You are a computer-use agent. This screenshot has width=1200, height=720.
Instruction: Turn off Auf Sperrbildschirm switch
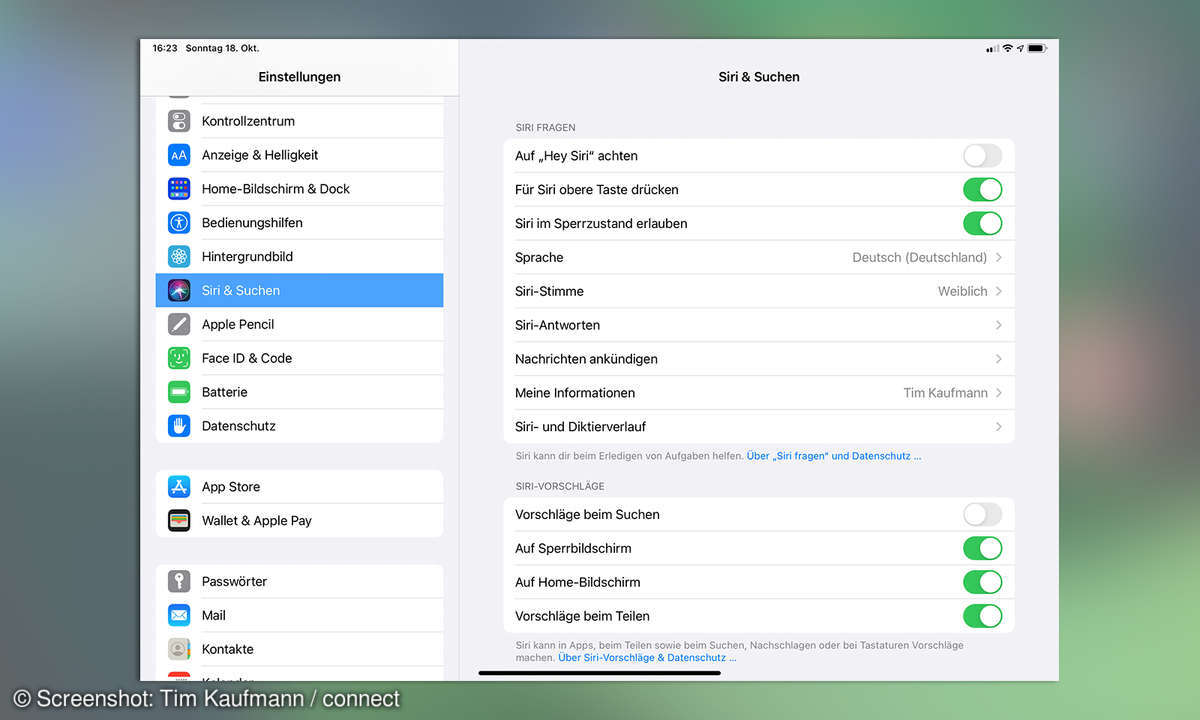[x=982, y=549]
